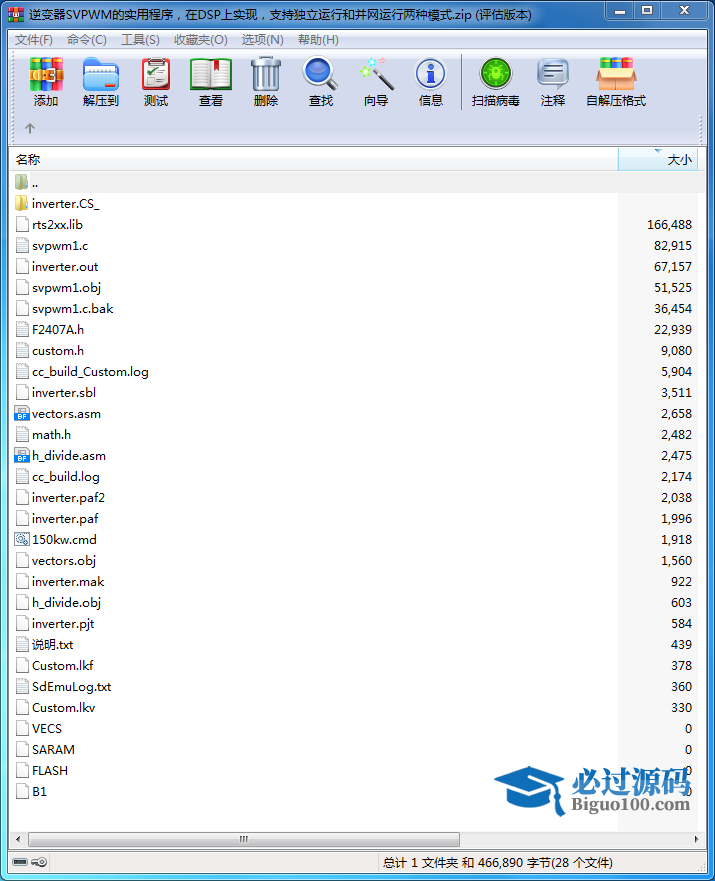
Task: Select file inverter.out
Action: [x=65, y=266]
